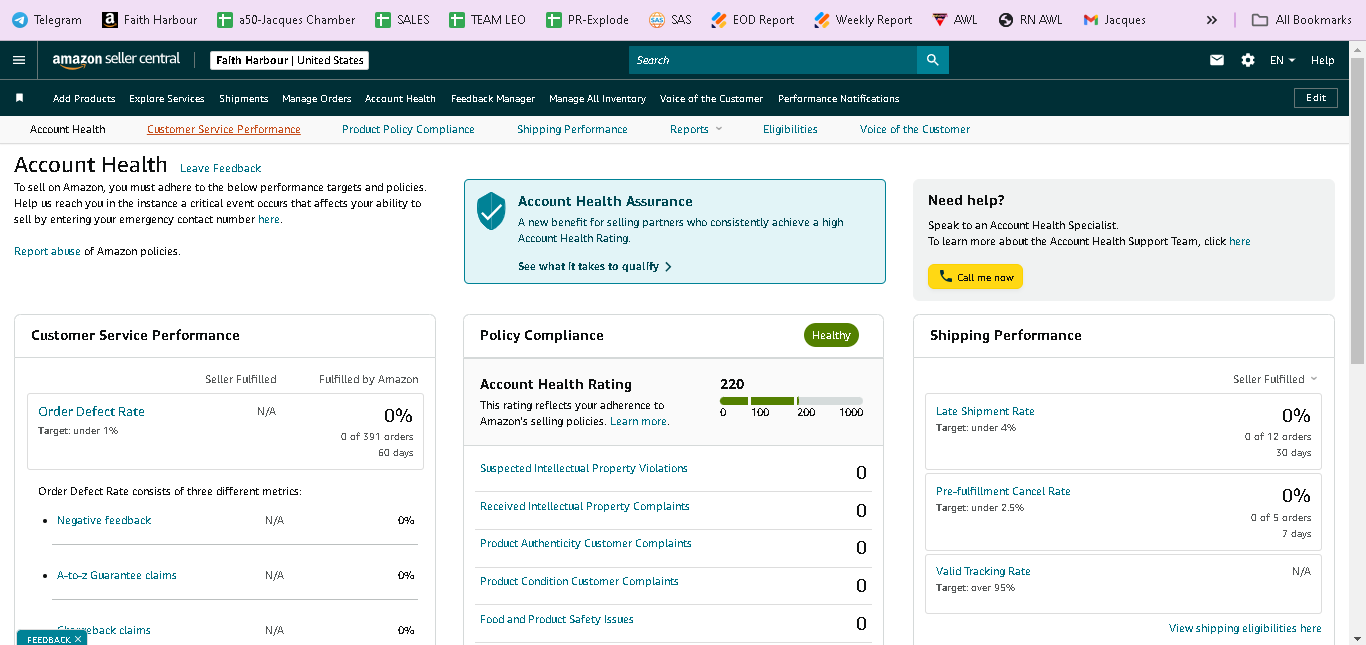The width and height of the screenshot is (1366, 645).
Task: Click the Call me now button
Action: [975, 277]
